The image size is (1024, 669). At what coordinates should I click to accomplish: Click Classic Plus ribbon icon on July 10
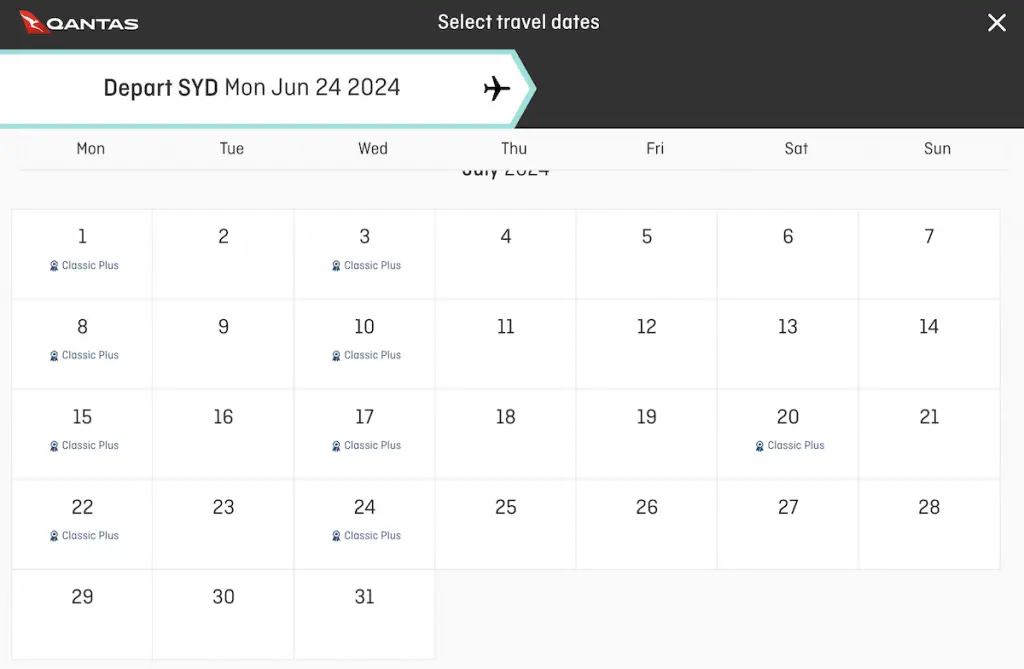point(336,356)
